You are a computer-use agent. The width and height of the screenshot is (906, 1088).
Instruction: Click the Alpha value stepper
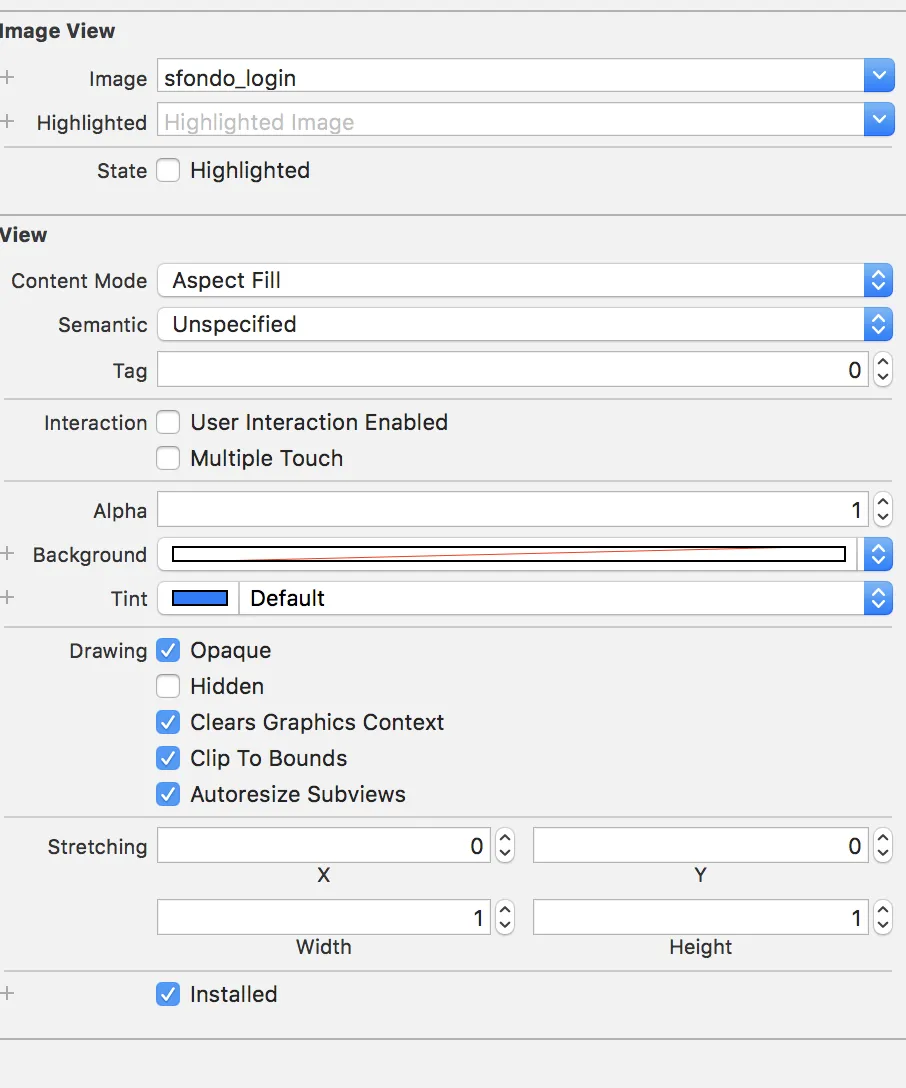(882, 510)
